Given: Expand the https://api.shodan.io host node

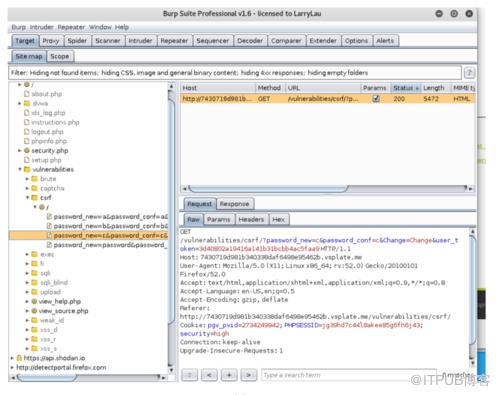Looking at the screenshot, I should [12, 358].
